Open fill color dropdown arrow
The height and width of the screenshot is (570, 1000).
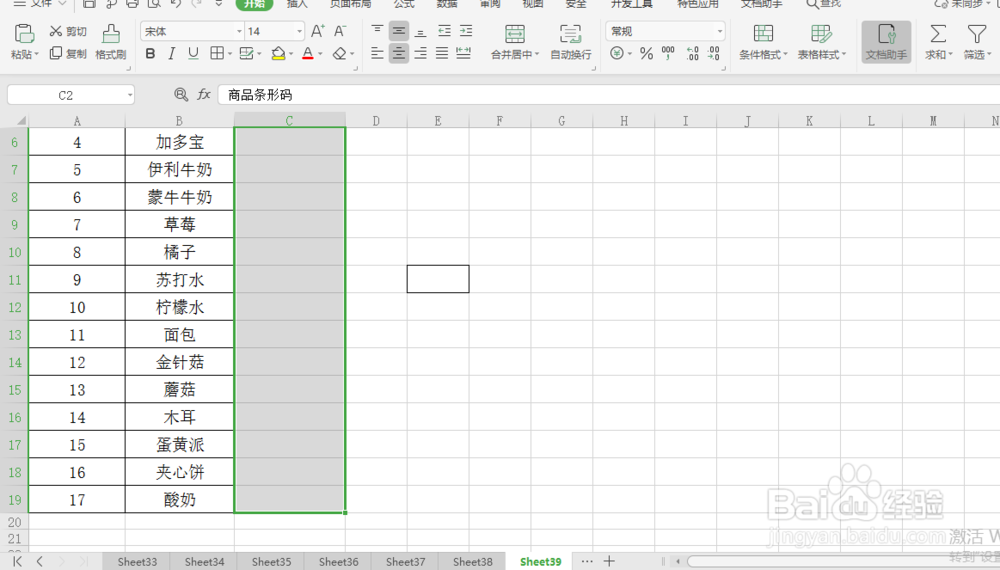tap(290, 54)
